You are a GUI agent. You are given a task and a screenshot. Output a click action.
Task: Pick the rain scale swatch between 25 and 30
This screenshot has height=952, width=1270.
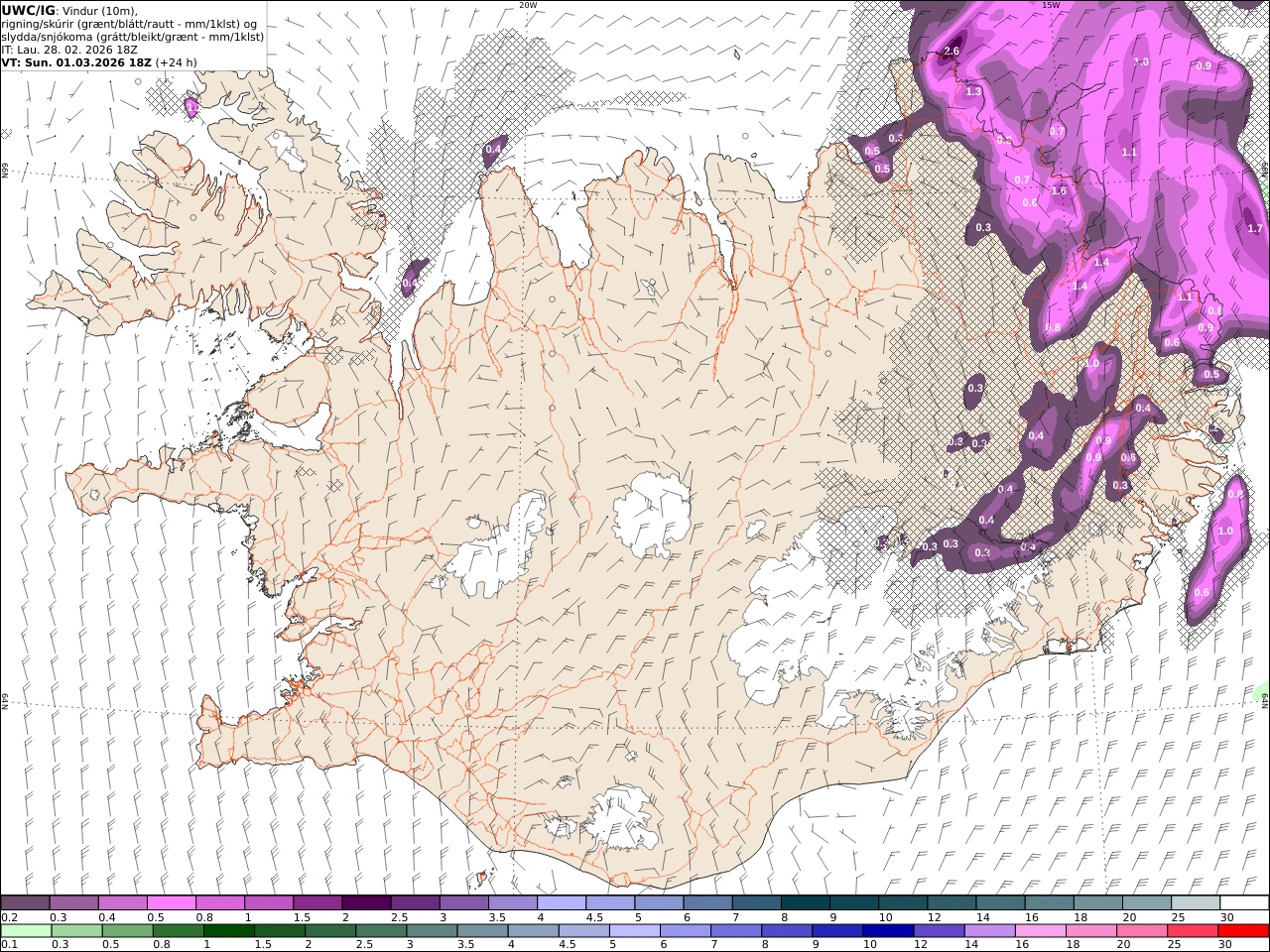tap(1193, 930)
